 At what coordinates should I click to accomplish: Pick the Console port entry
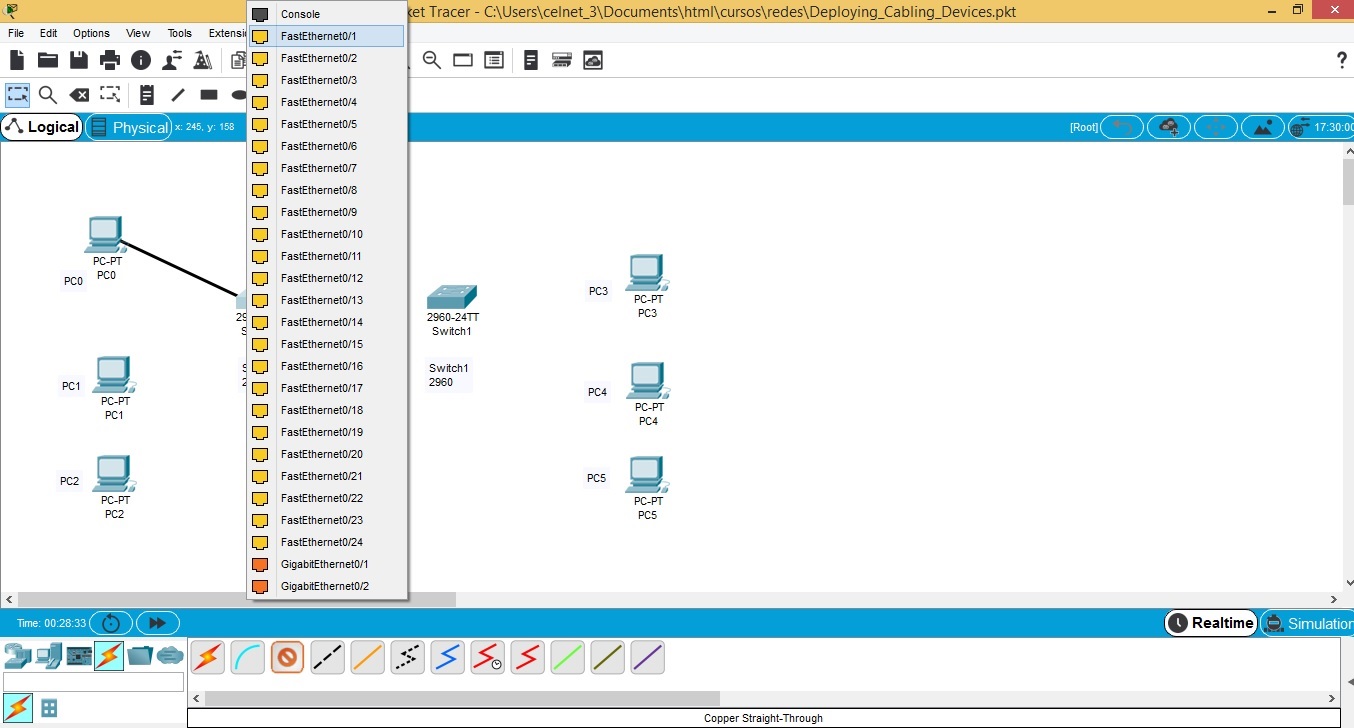pyautogui.click(x=300, y=14)
